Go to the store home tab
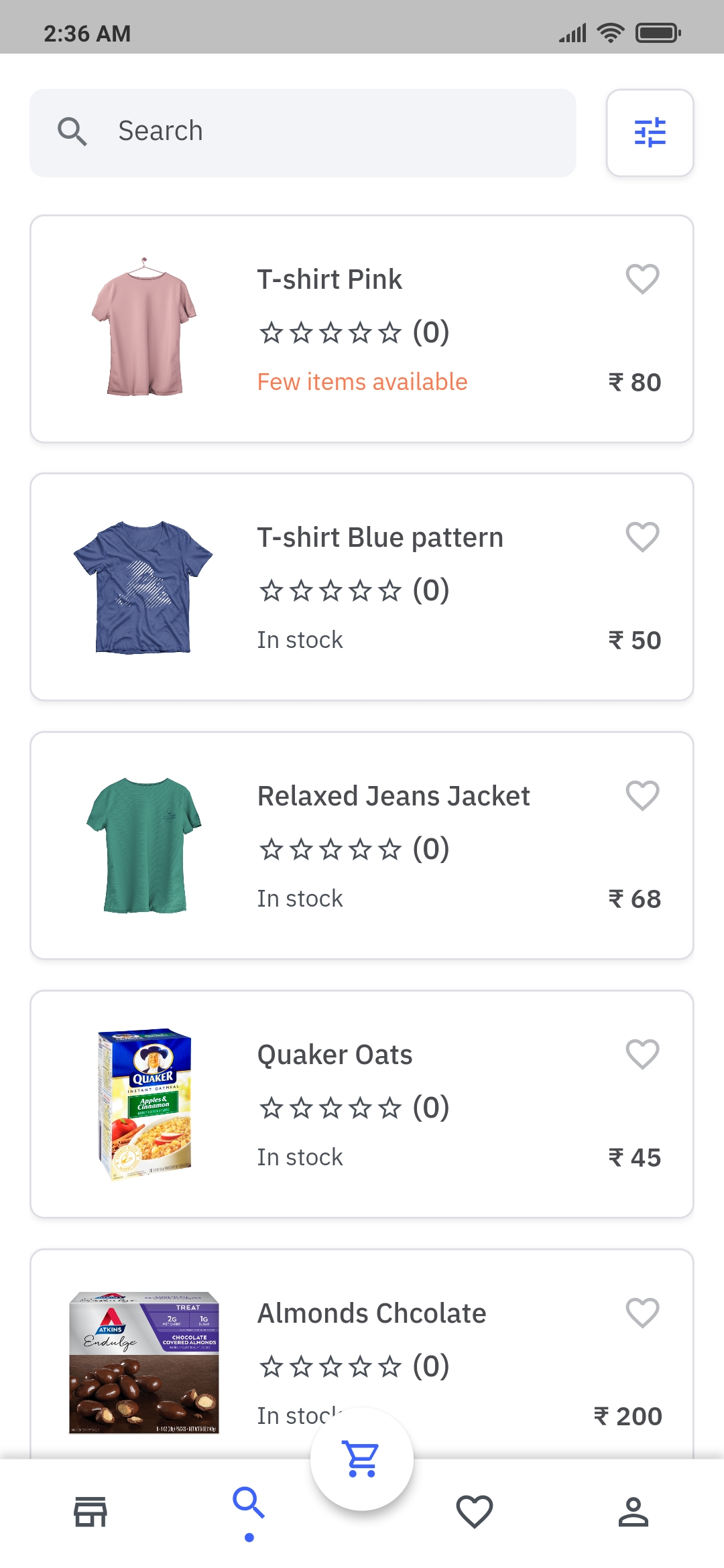 tap(90, 1512)
